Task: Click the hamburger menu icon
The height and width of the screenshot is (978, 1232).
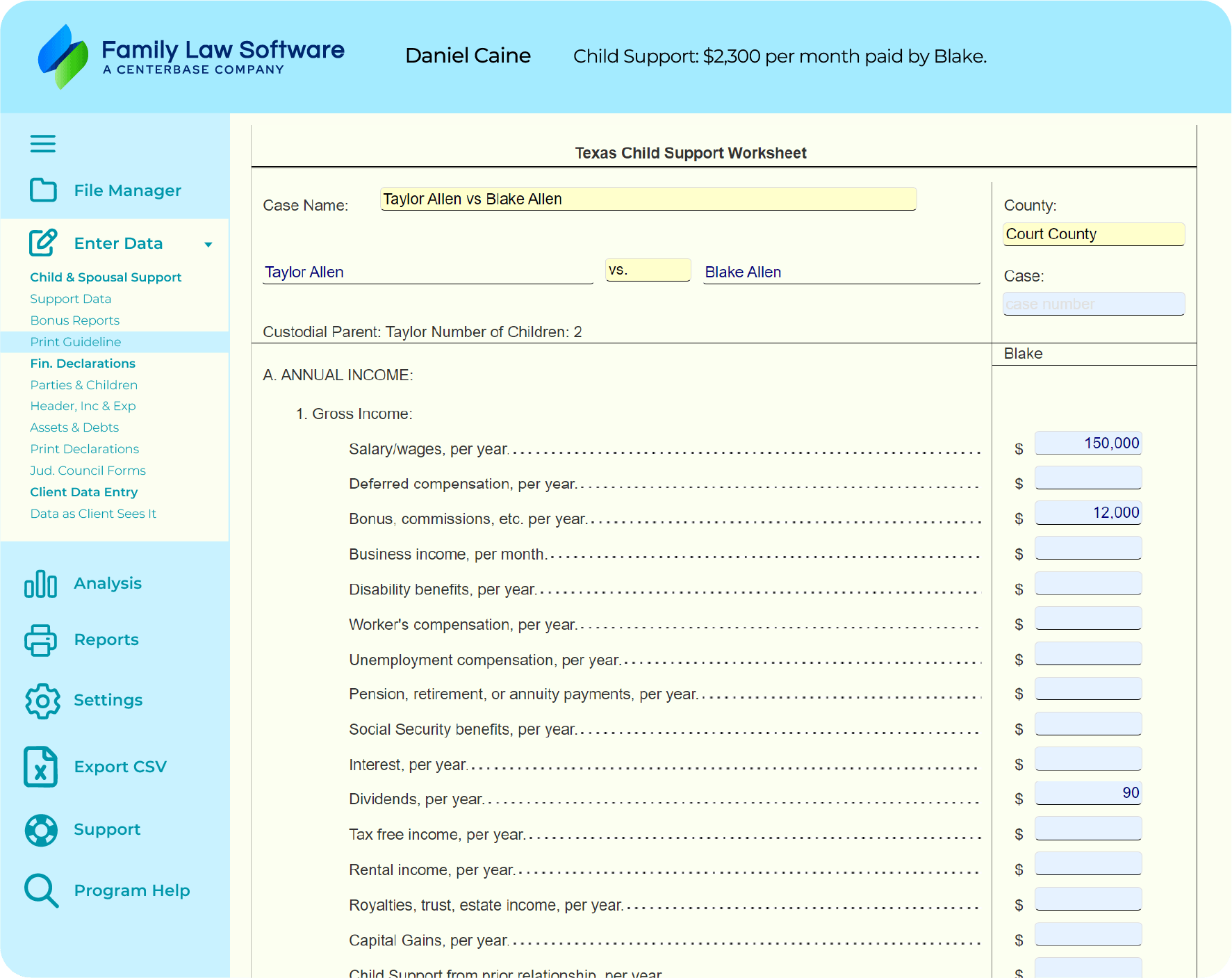Action: coord(42,144)
